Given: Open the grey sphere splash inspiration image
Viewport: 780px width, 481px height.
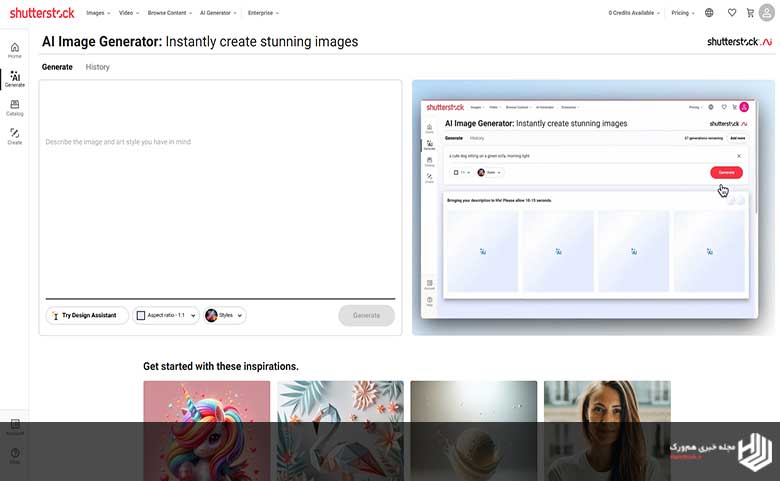Looking at the screenshot, I should 474,431.
